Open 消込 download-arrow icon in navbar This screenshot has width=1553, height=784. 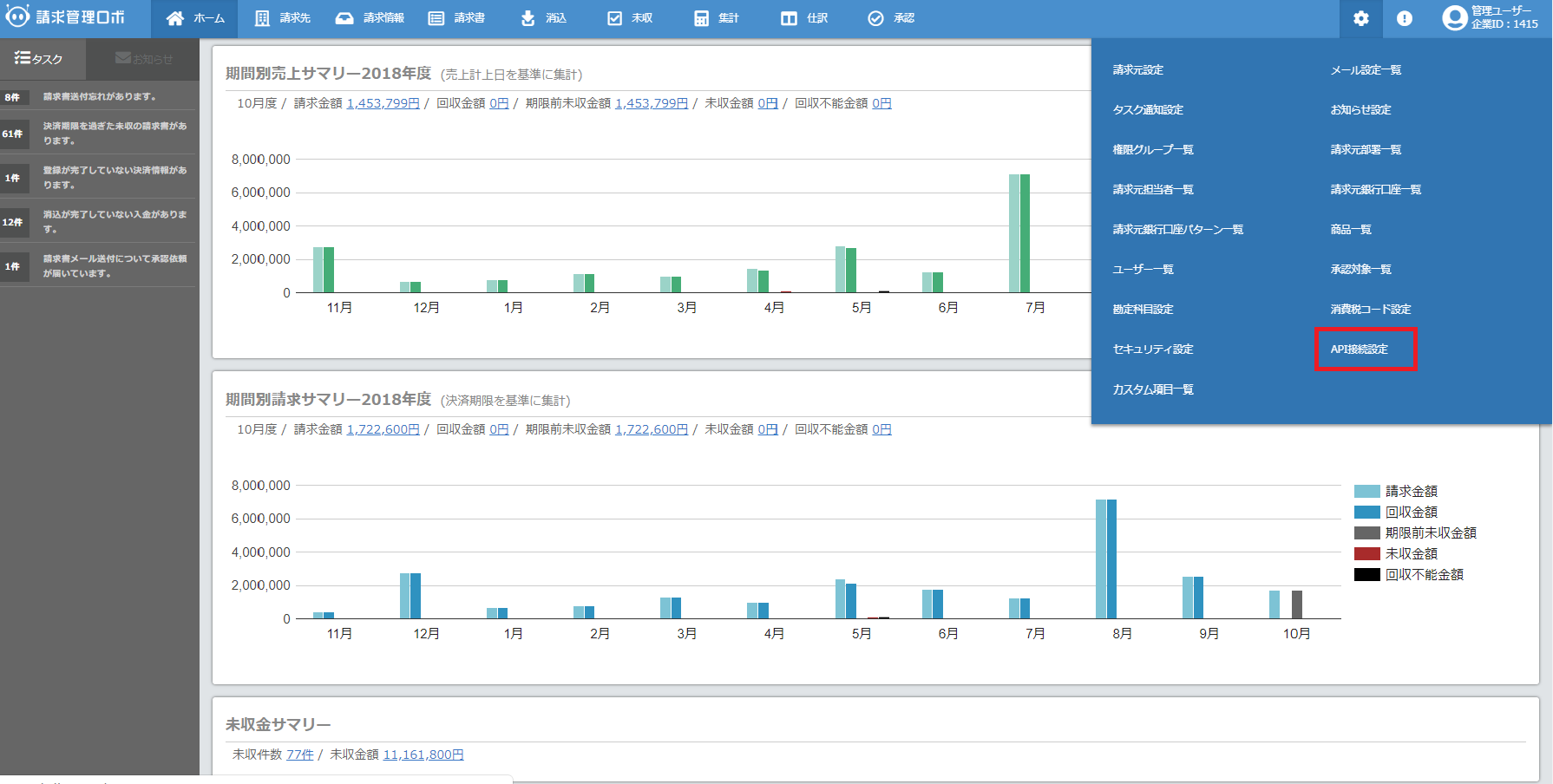(x=527, y=18)
